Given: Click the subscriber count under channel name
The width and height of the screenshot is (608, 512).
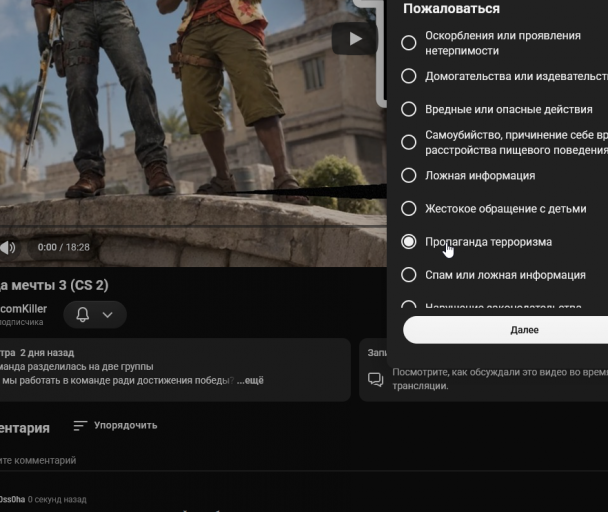Looking at the screenshot, I should coord(21,322).
